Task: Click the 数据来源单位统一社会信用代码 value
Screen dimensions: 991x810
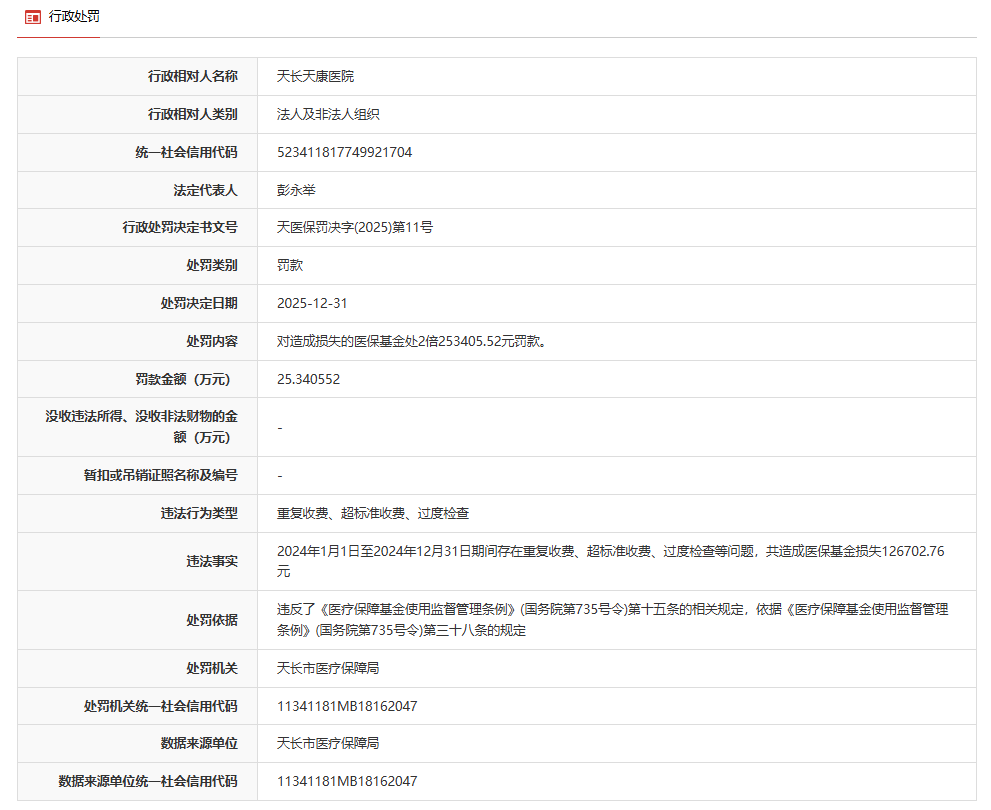Action: pyautogui.click(x=346, y=781)
